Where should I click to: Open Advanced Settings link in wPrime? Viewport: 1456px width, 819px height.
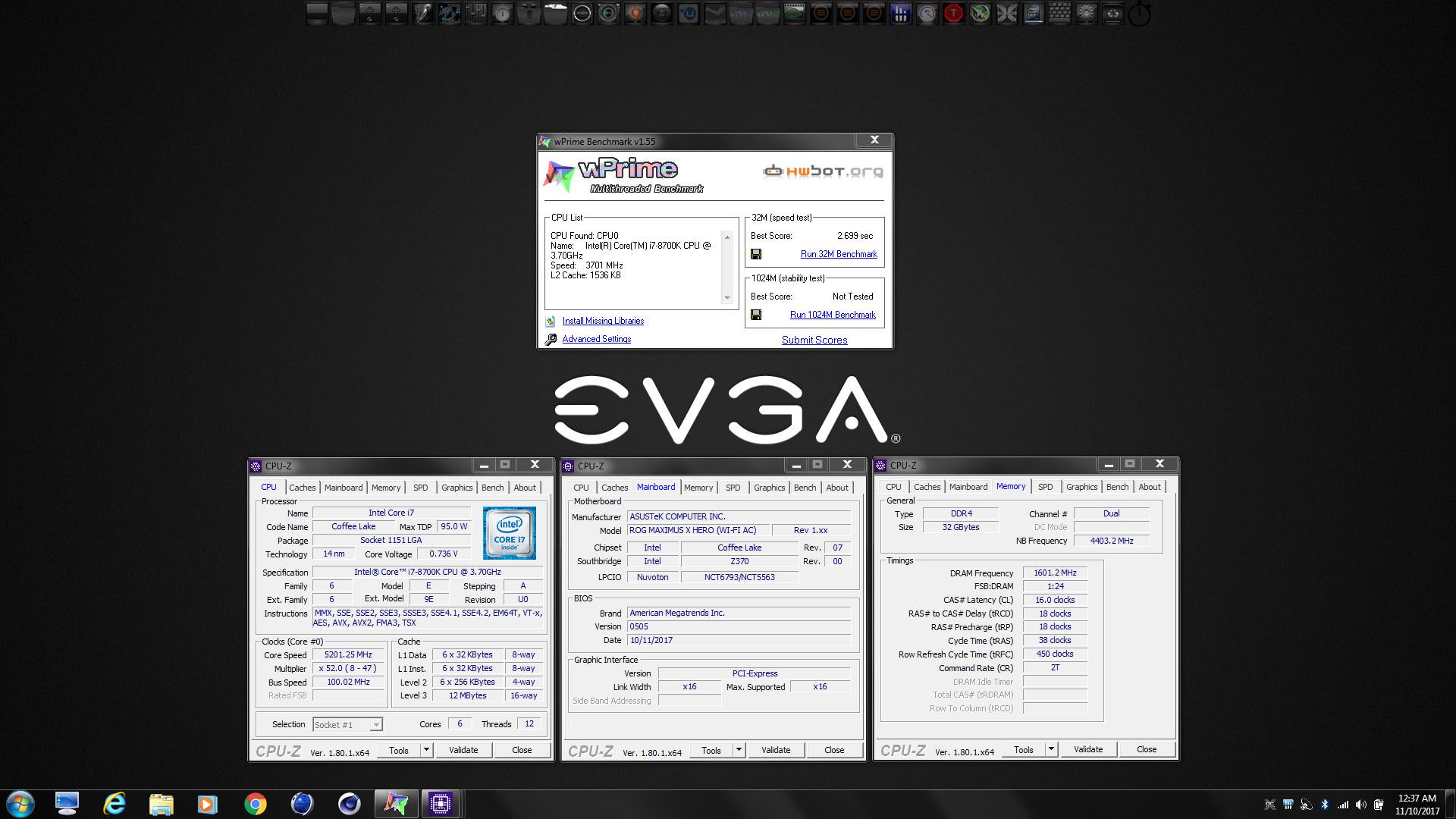596,339
